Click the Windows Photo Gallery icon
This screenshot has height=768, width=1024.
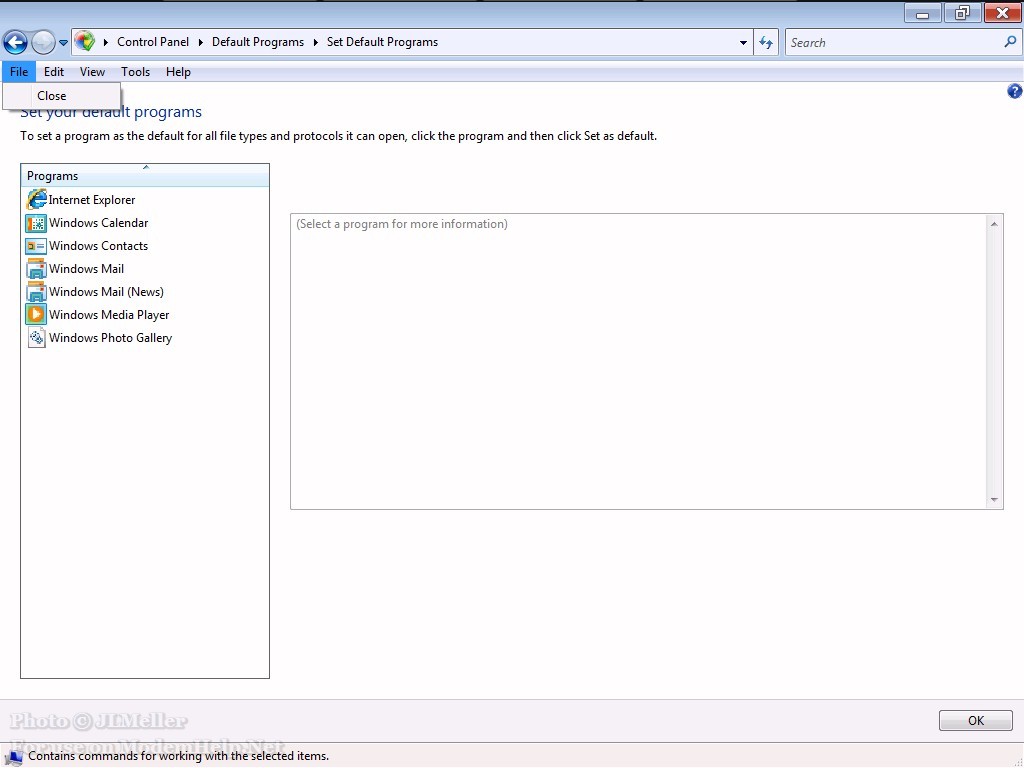(37, 338)
